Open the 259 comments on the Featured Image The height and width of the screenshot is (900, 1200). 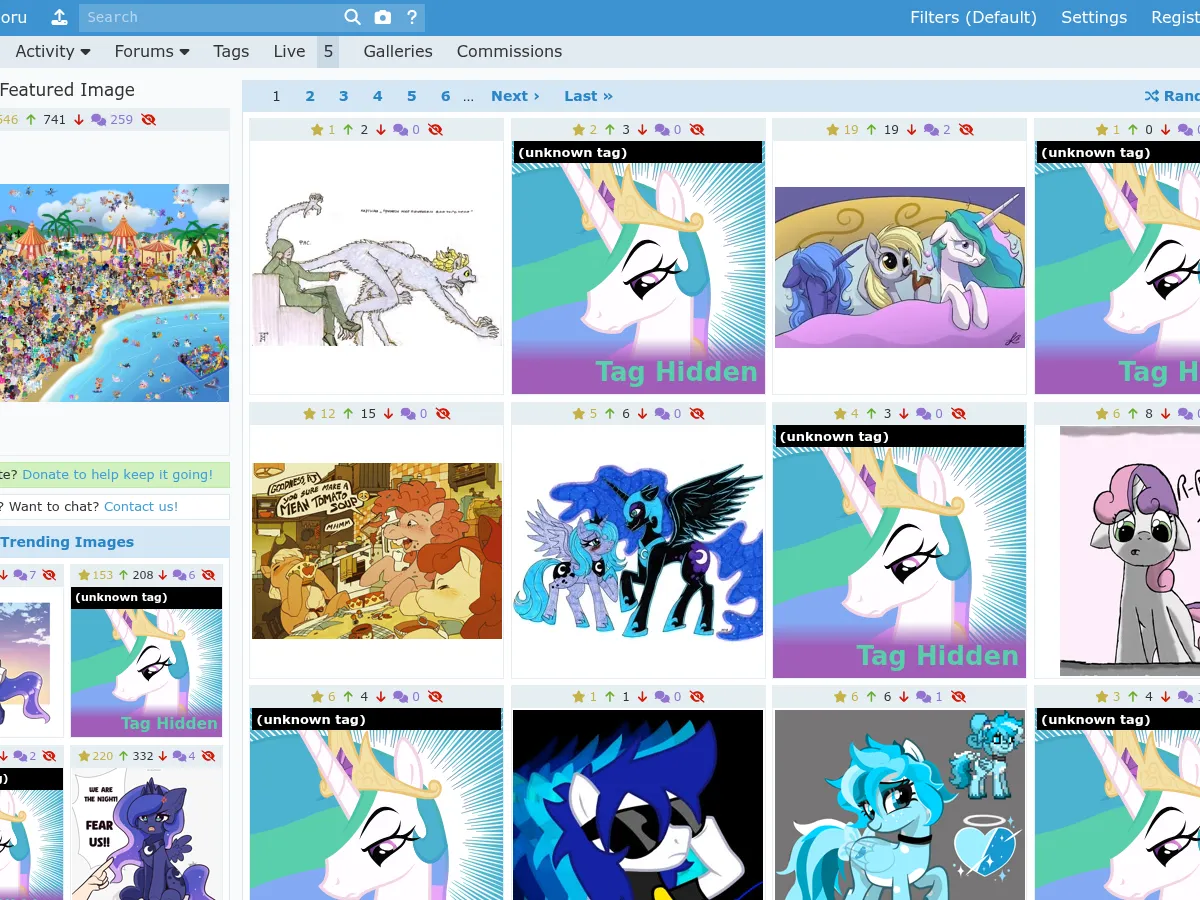tap(111, 119)
